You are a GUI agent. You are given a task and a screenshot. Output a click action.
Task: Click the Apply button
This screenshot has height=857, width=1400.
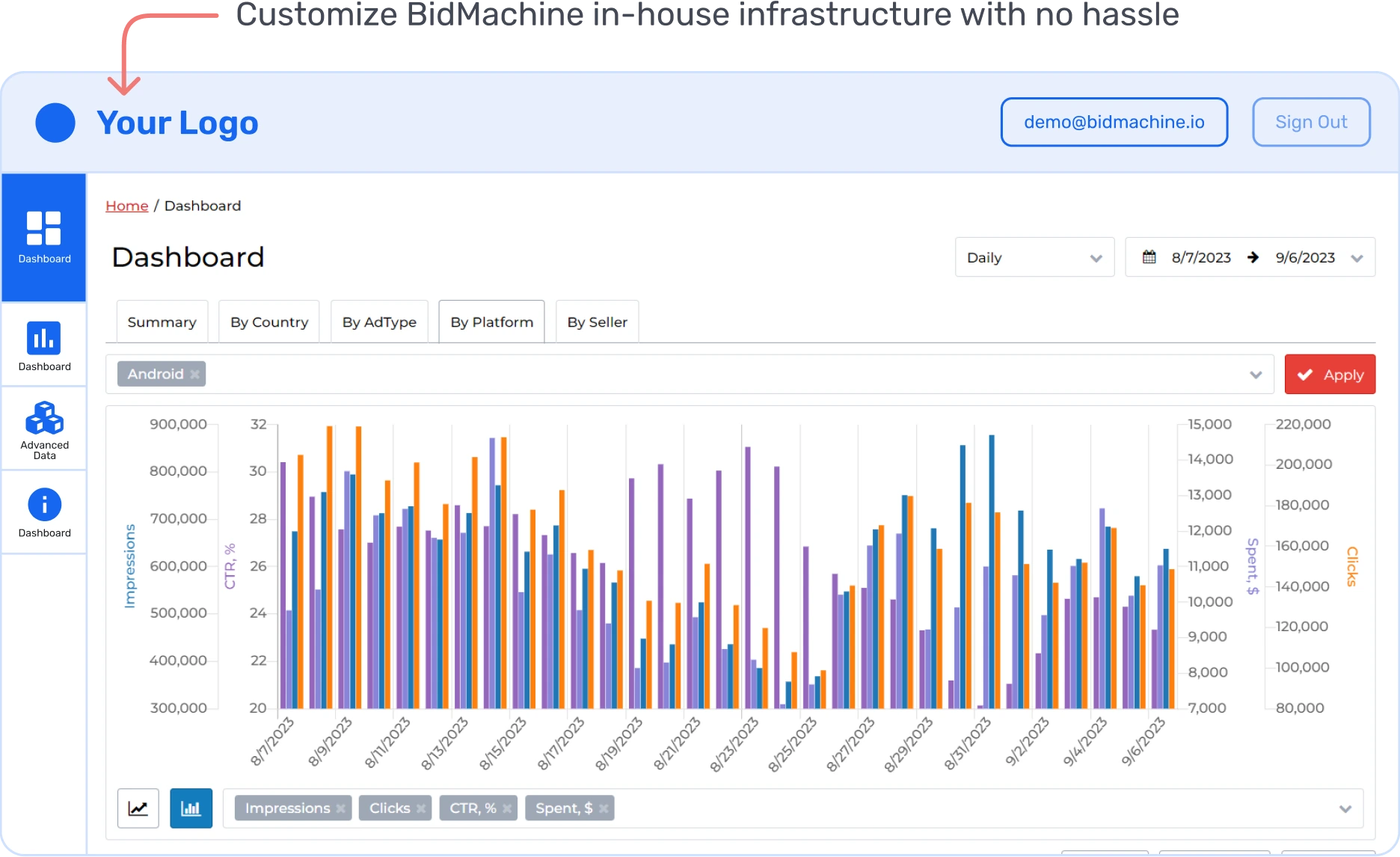click(1330, 374)
